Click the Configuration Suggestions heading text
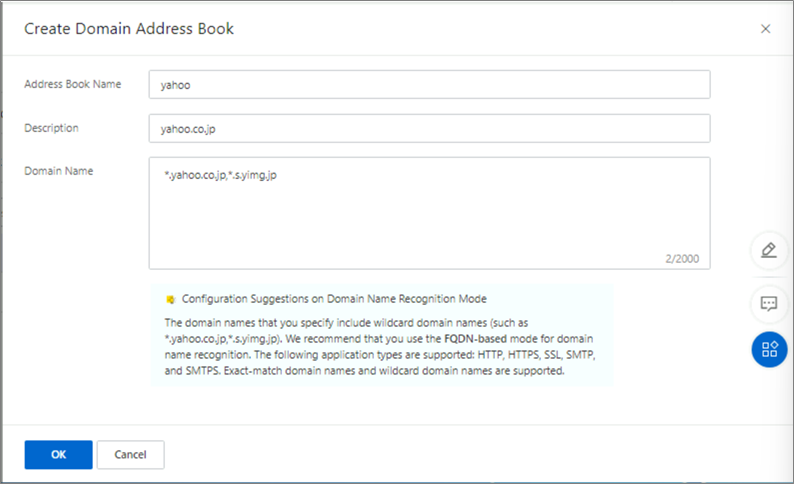Screen dimensions: 794x484 (x=334, y=299)
